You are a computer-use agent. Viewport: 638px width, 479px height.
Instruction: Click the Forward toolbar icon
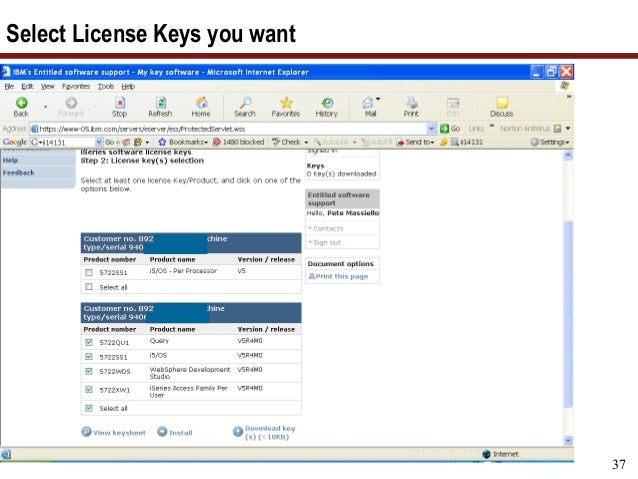coord(71,103)
